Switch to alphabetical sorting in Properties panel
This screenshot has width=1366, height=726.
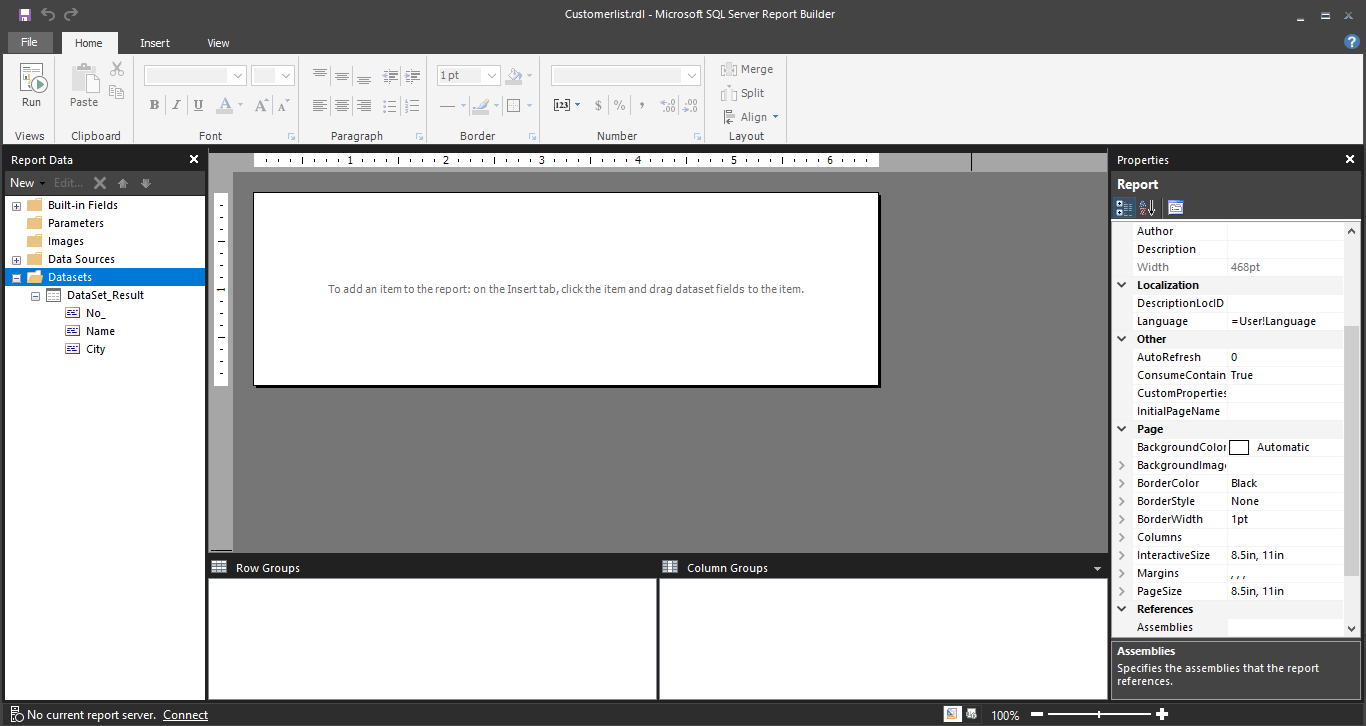(x=1147, y=207)
